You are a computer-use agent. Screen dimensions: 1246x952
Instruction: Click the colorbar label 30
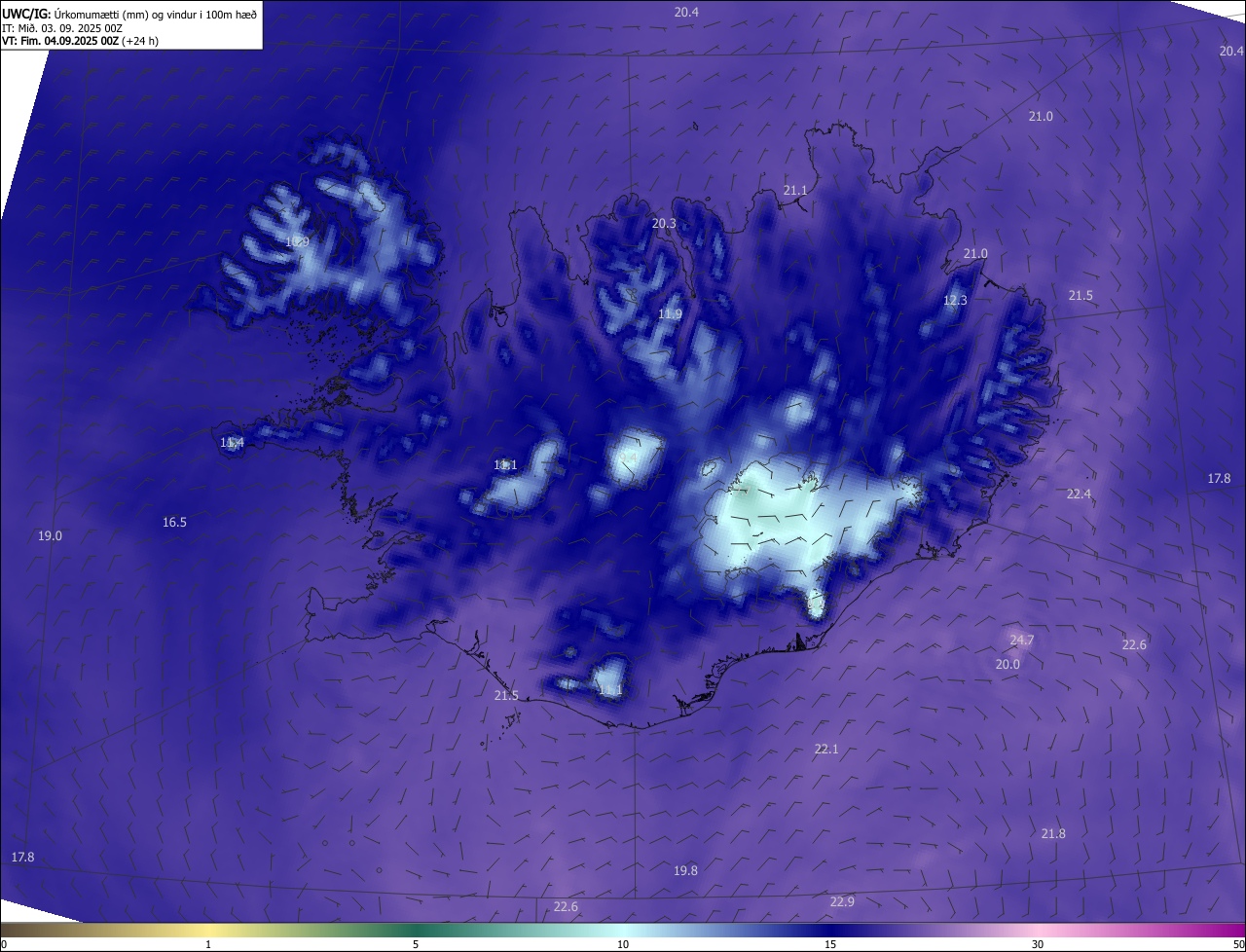click(1038, 945)
